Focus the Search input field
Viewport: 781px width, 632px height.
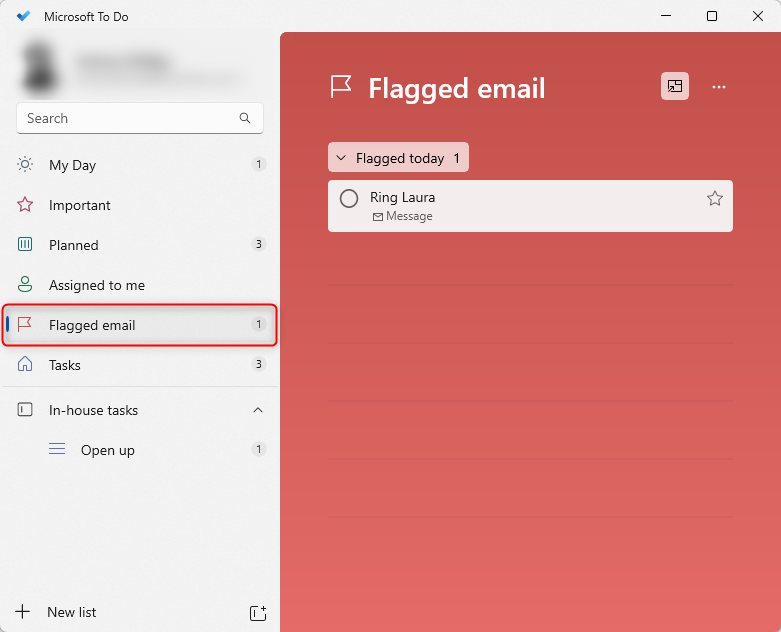pyautogui.click(x=139, y=118)
